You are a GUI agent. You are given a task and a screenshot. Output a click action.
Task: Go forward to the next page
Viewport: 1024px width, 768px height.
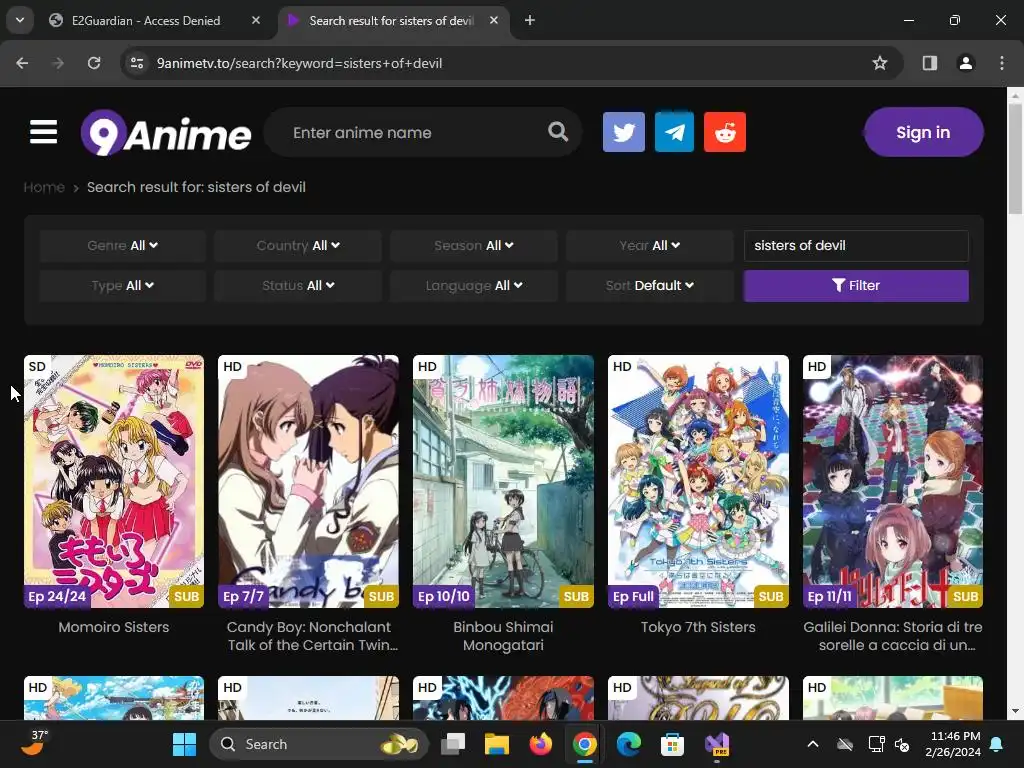coord(58,63)
